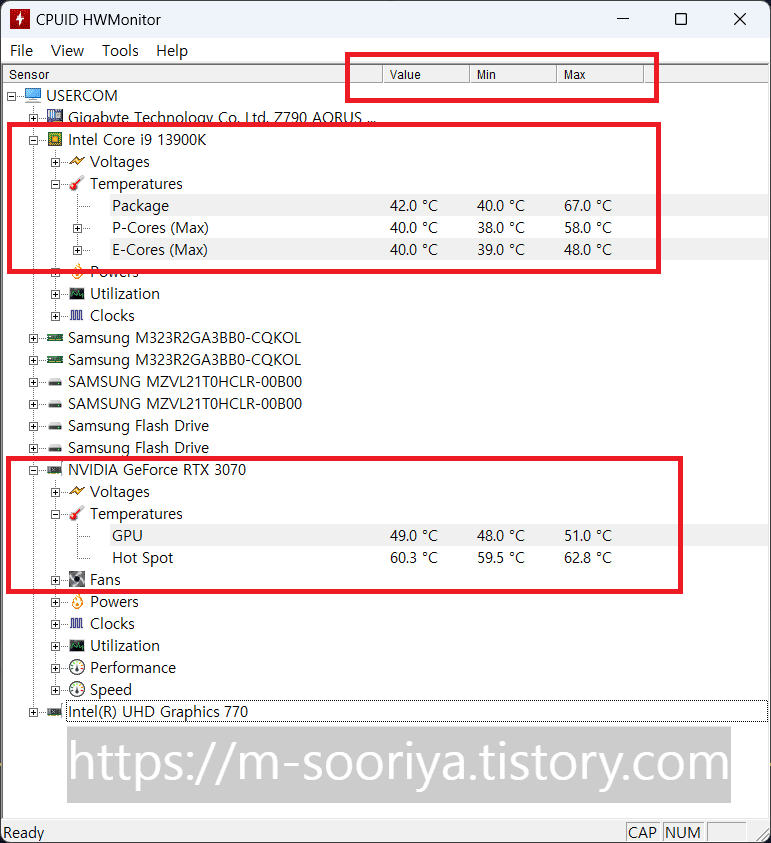Open the Tools menu
This screenshot has width=771, height=843.
pos(120,51)
